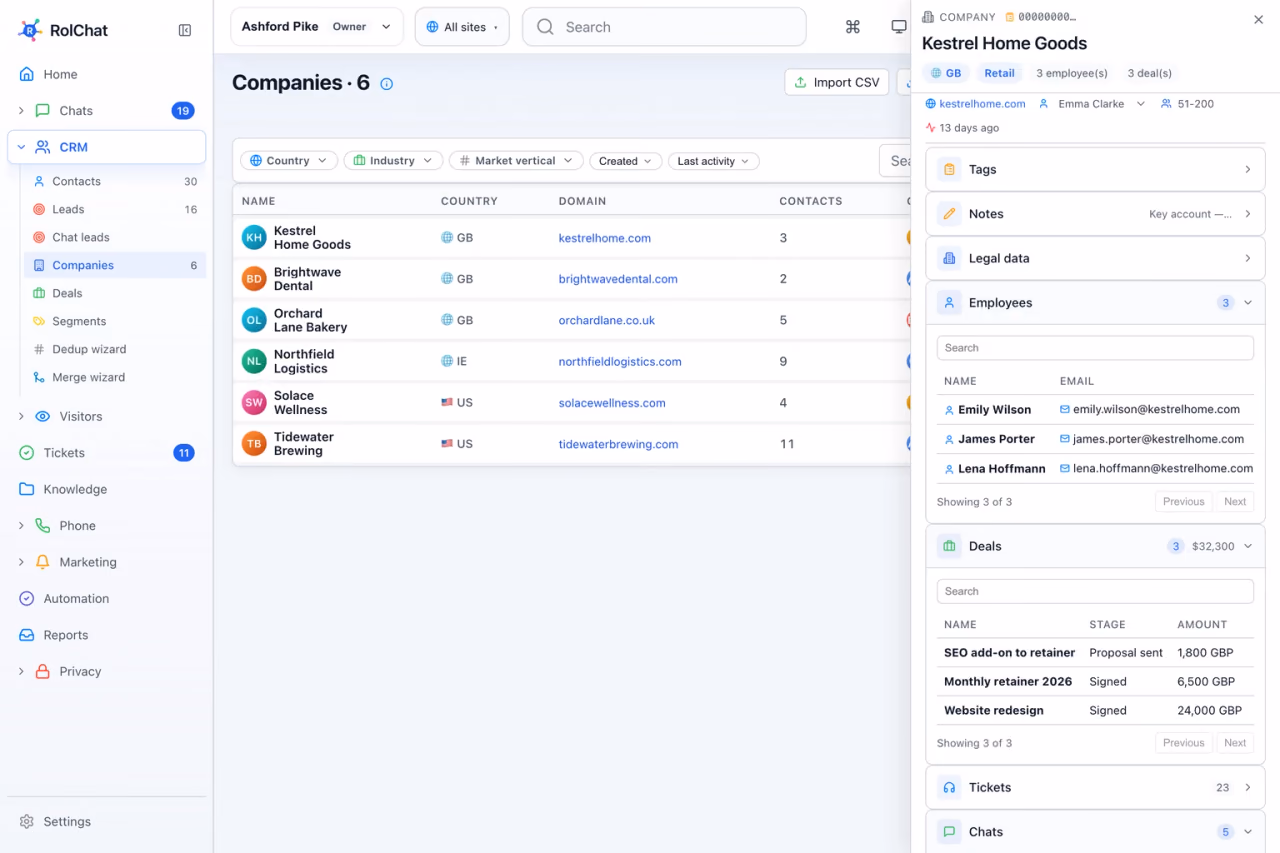Viewport: 1280px width, 853px height.
Task: Click the envelope icon next to Emily Wilson's email
Action: [1065, 409]
